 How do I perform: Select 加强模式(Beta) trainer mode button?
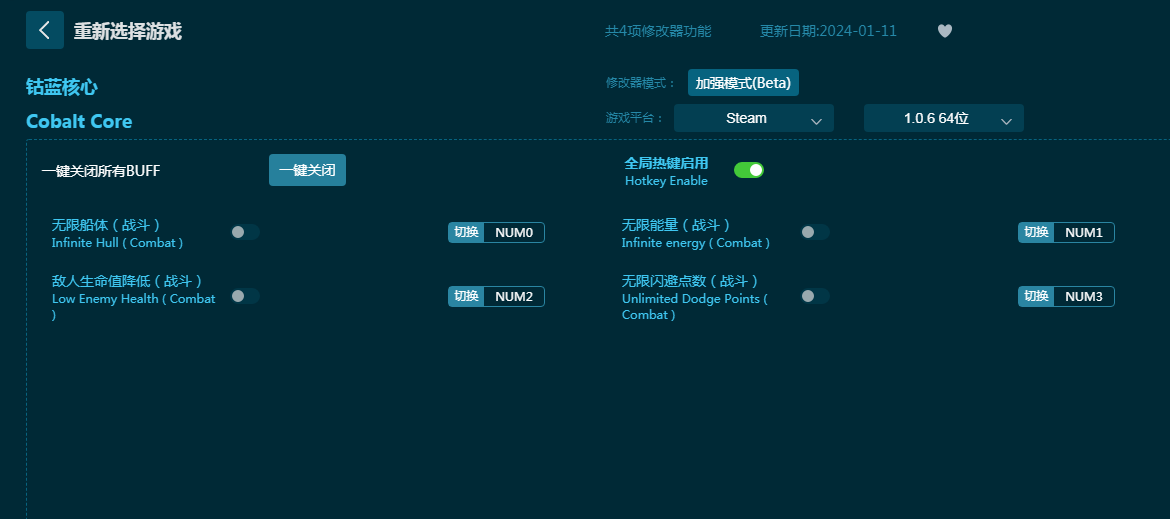pos(743,83)
